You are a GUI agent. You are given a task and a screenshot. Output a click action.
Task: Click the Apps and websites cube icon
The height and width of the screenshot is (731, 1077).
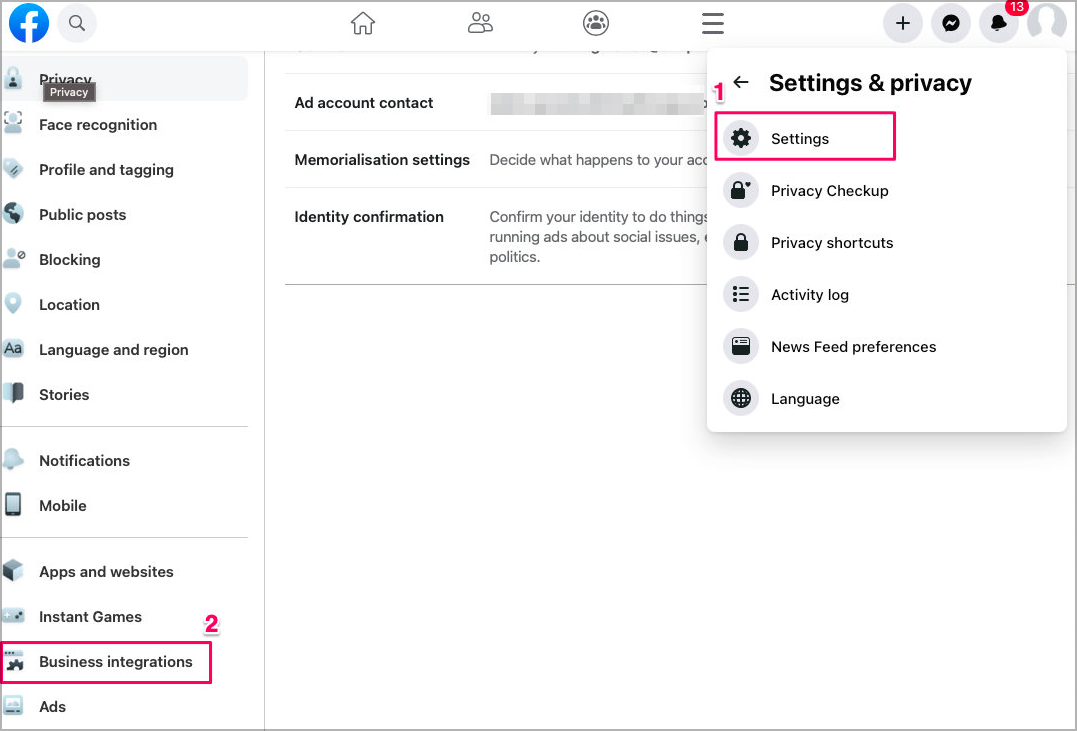click(x=13, y=570)
